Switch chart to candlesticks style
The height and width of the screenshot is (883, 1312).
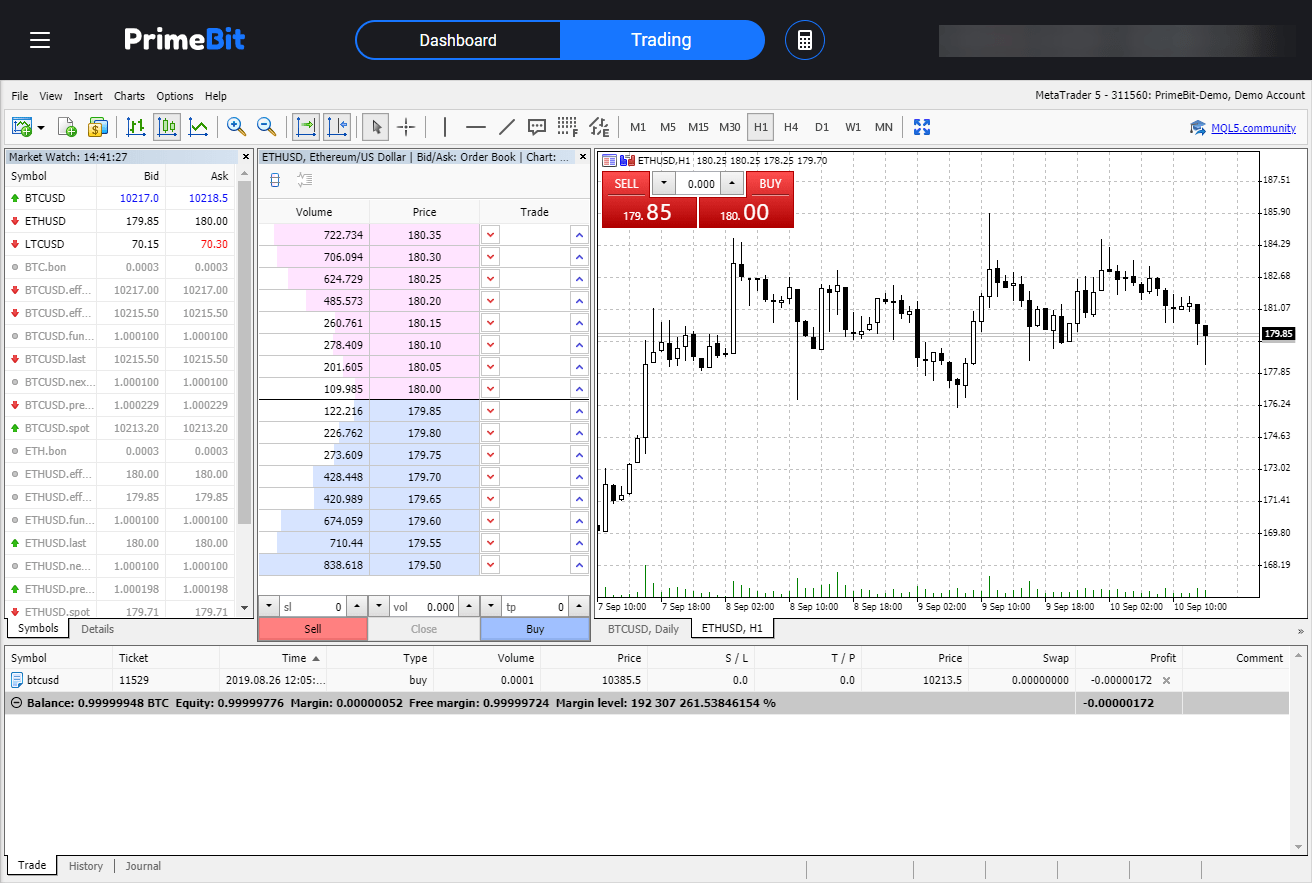(167, 127)
